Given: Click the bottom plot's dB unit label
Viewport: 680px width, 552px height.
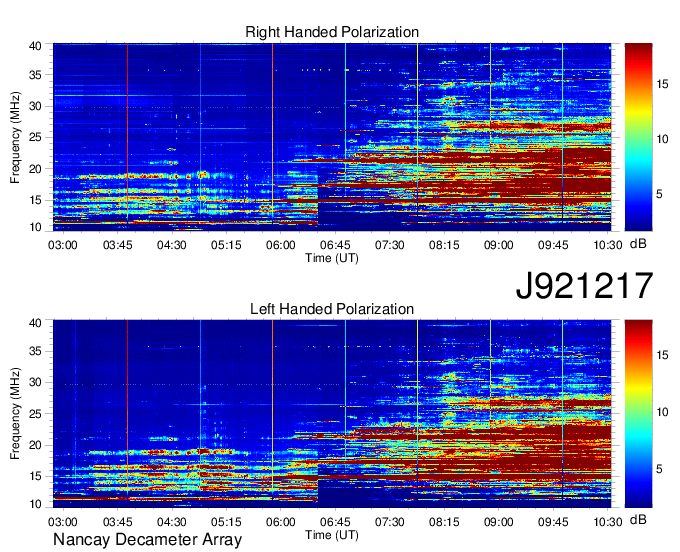Looking at the screenshot, I should pyautogui.click(x=638, y=519).
